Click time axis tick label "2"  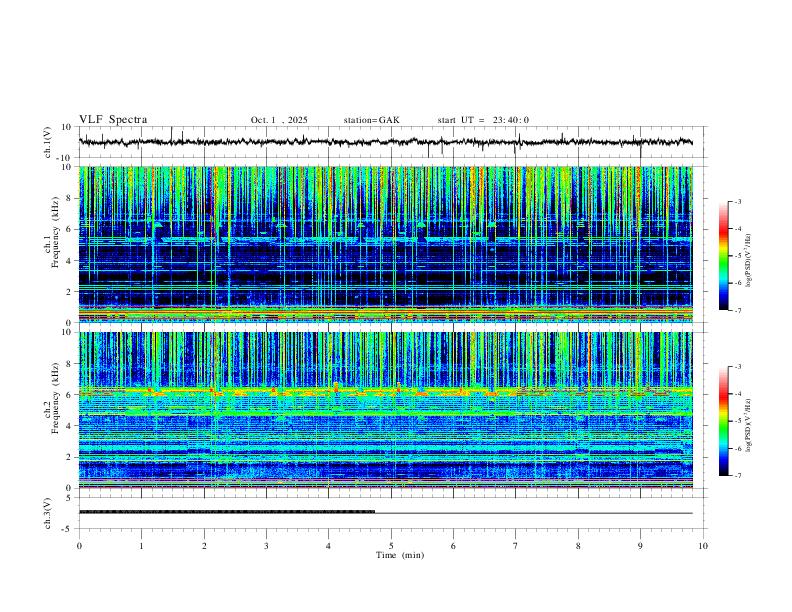point(204,546)
